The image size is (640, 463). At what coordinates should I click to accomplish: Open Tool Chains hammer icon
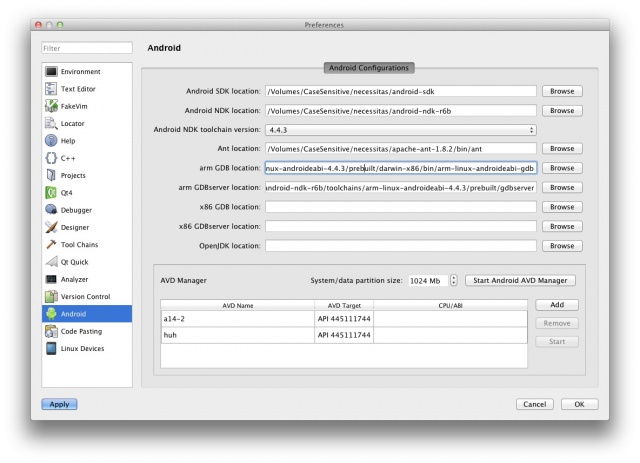pyautogui.click(x=51, y=244)
